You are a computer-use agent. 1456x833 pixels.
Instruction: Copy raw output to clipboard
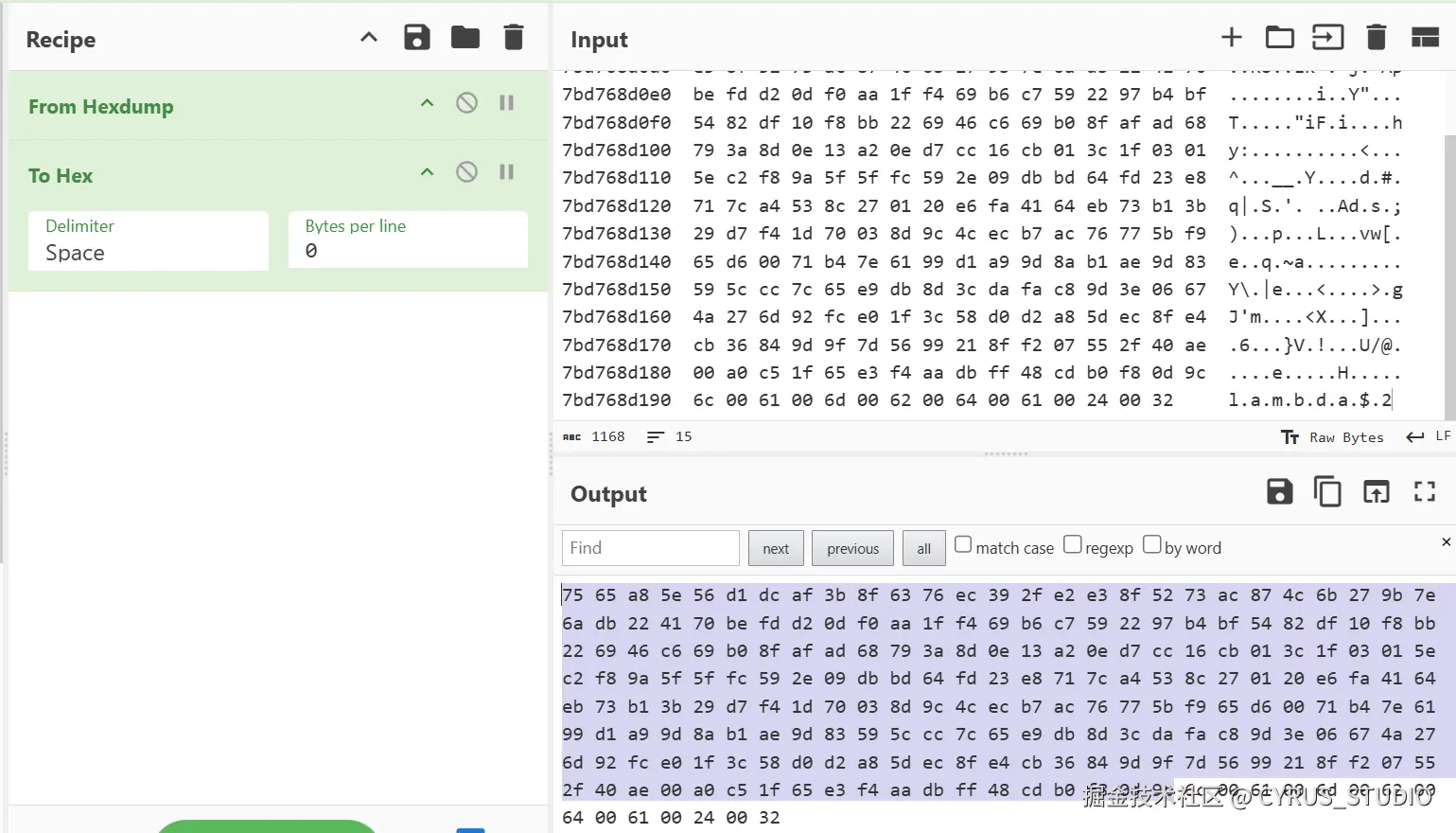(1327, 492)
